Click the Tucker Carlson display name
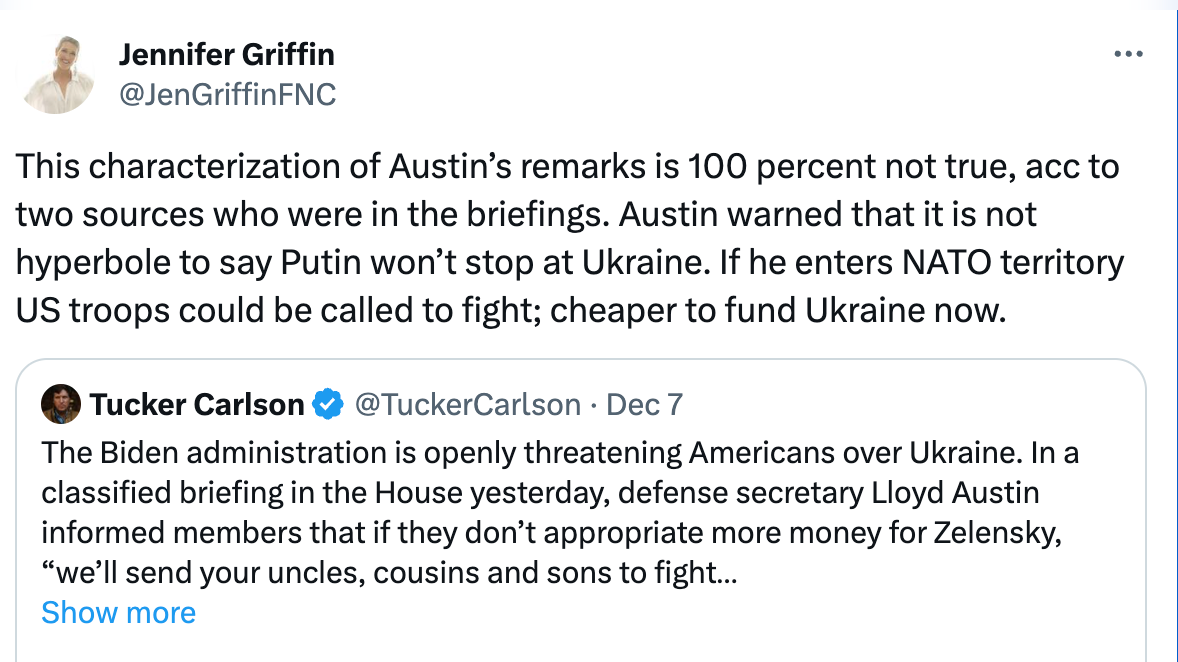 point(197,404)
